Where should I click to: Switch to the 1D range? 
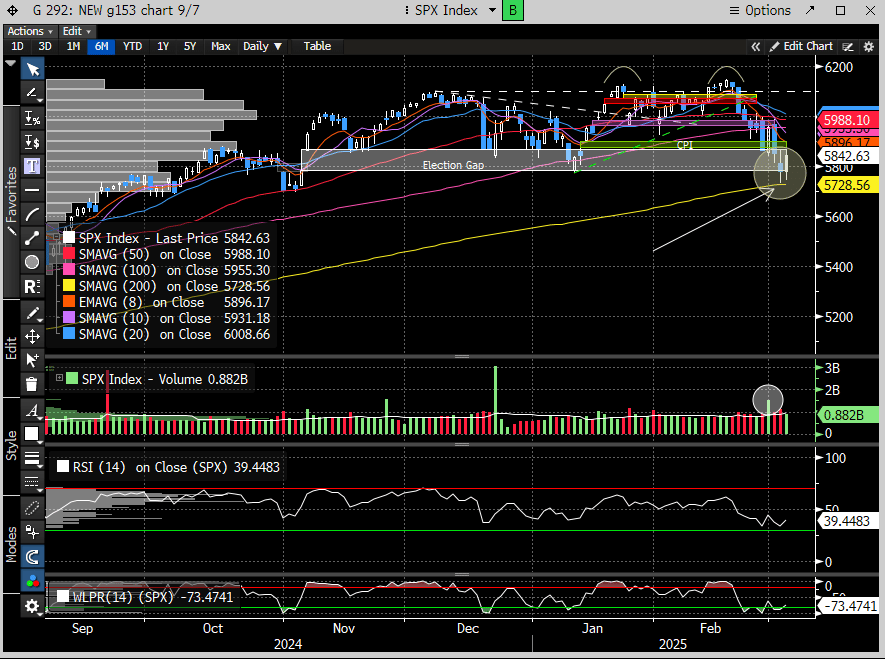[x=17, y=46]
